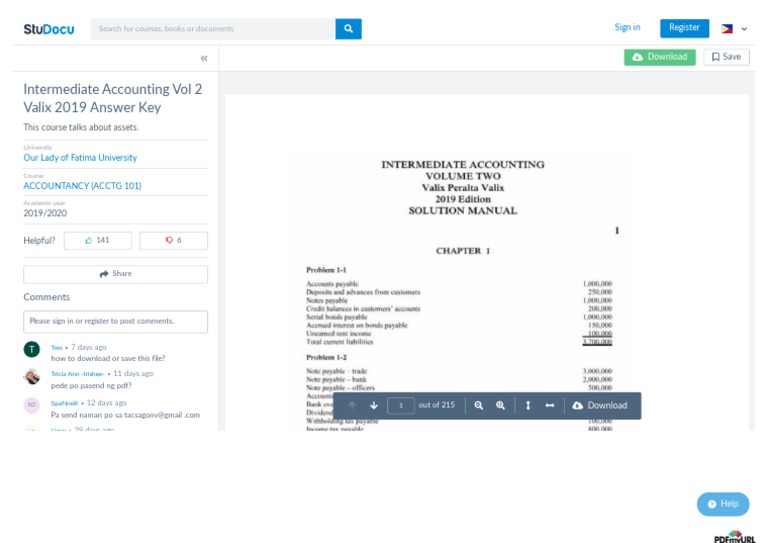Expand the language dropdown chevron

point(744,29)
